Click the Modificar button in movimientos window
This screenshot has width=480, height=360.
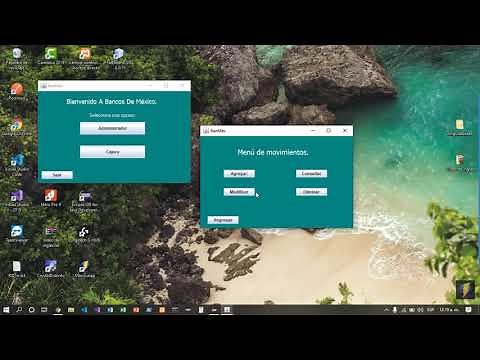pos(239,192)
